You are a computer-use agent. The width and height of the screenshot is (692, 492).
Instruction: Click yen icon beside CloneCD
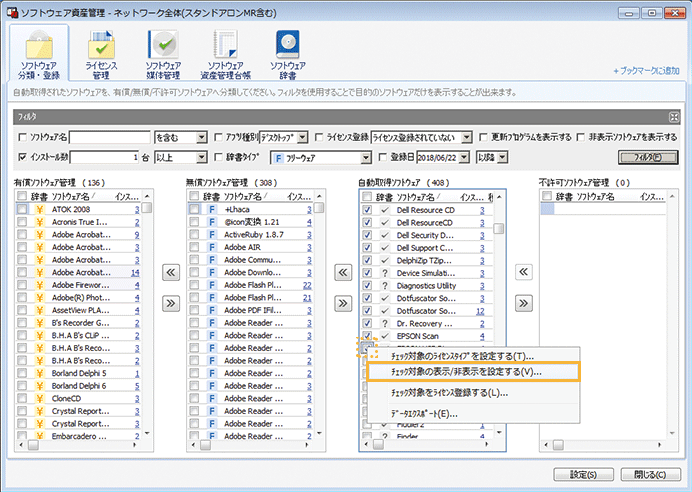pos(40,398)
